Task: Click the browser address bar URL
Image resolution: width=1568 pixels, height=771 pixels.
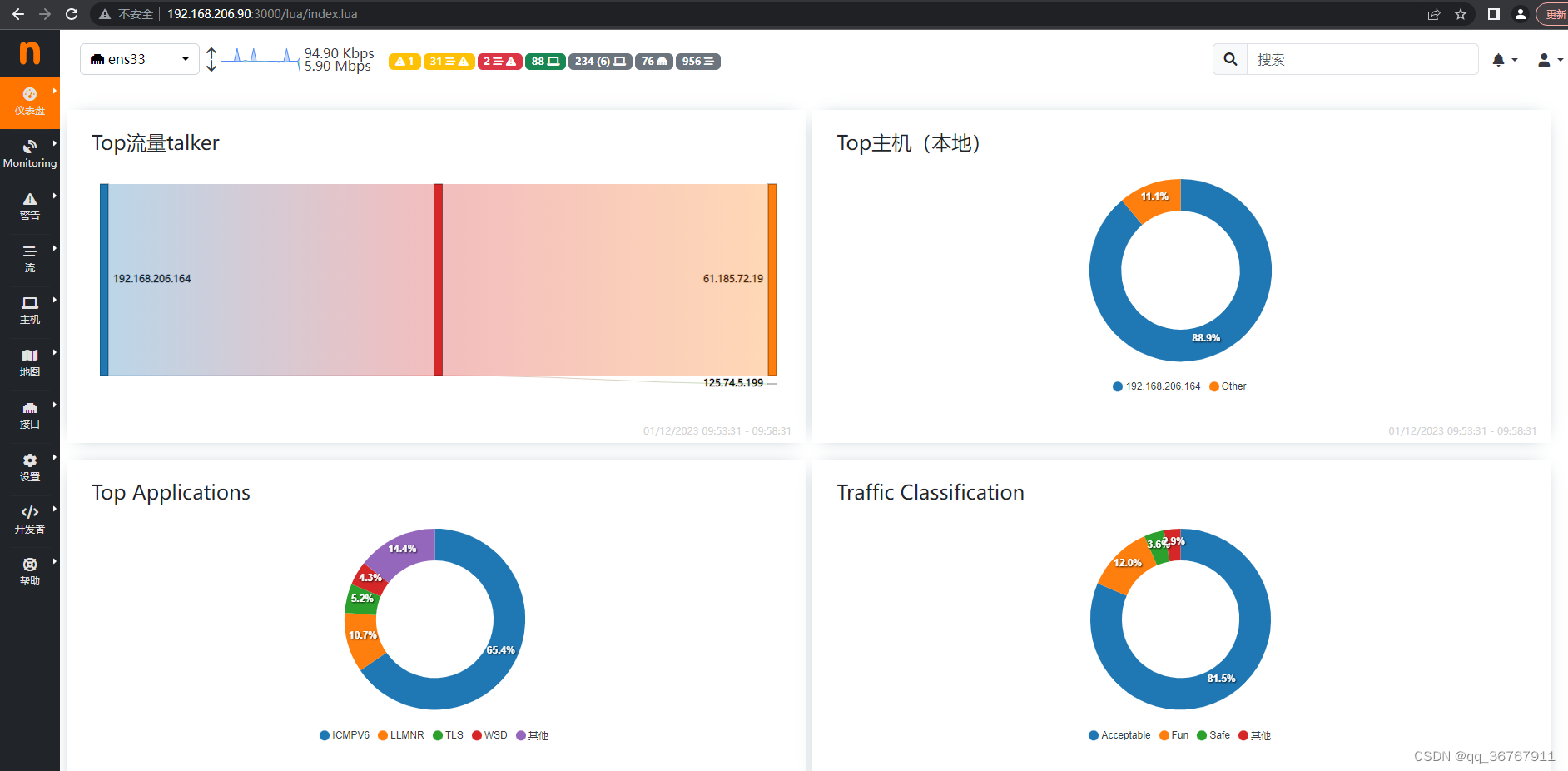Action: click(262, 14)
